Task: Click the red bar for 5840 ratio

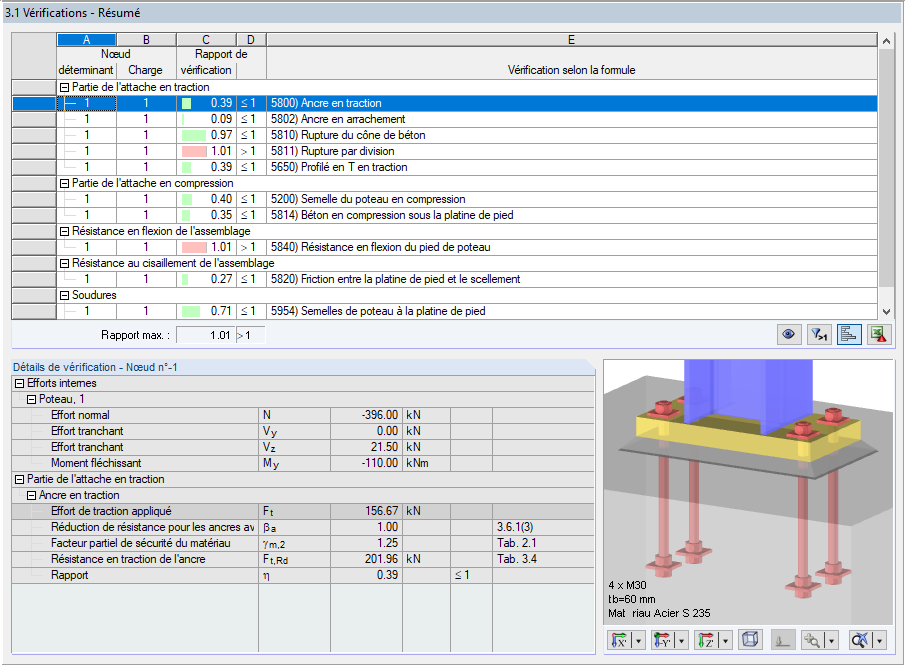Action: pos(194,247)
